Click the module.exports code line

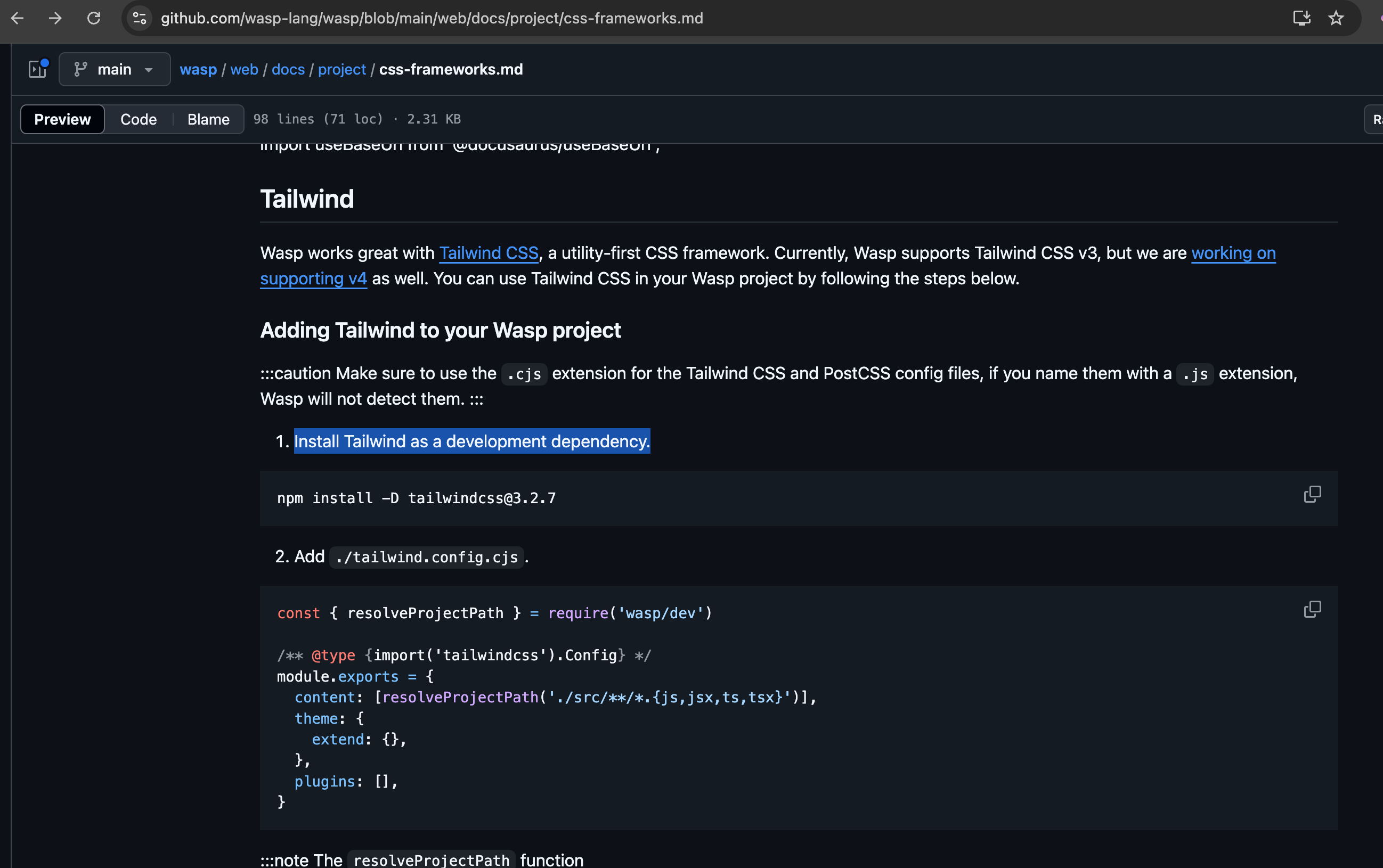coord(355,677)
